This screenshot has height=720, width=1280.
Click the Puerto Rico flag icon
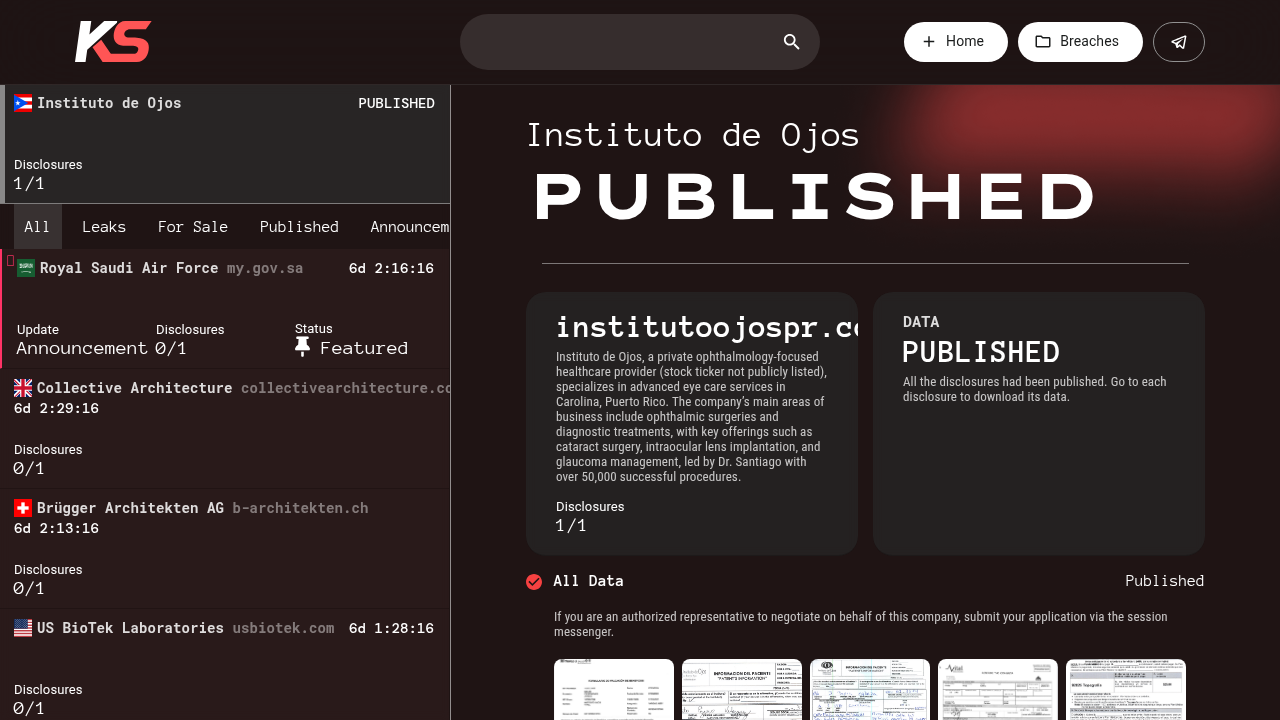(x=23, y=103)
